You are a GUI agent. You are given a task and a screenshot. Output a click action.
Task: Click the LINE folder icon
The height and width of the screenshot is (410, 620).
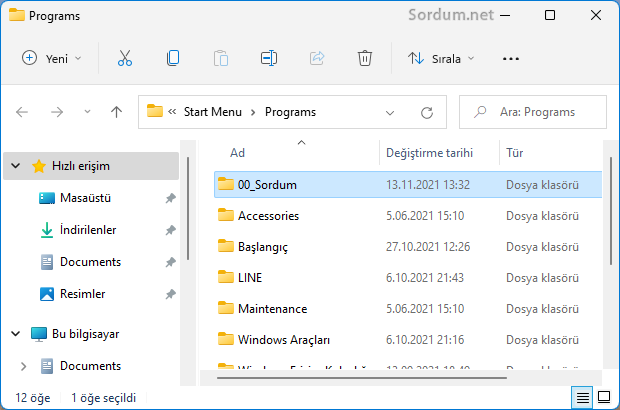(x=226, y=277)
